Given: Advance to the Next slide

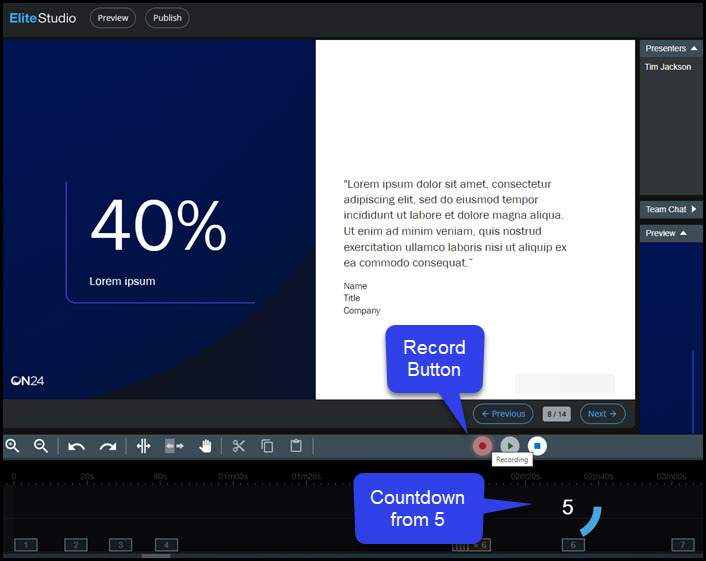Looking at the screenshot, I should click(x=602, y=414).
